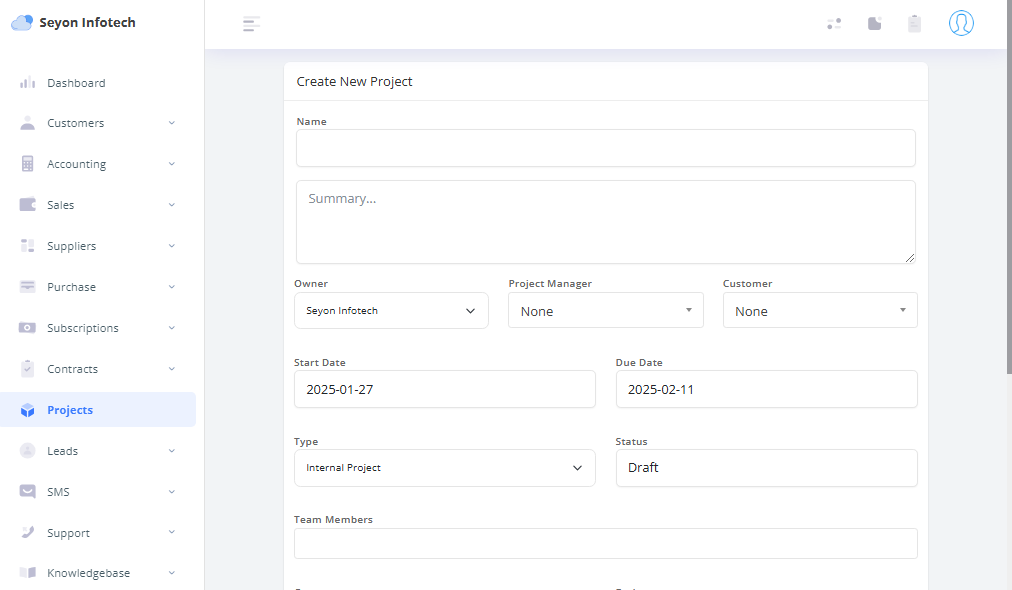Open the Project Manager dropdown

pyautogui.click(x=605, y=311)
